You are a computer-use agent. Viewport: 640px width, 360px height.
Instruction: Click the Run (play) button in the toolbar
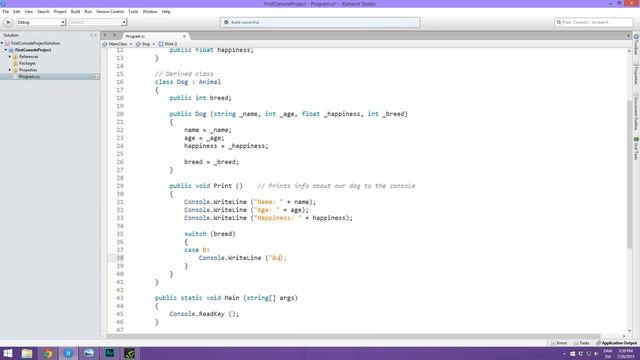coord(8,22)
